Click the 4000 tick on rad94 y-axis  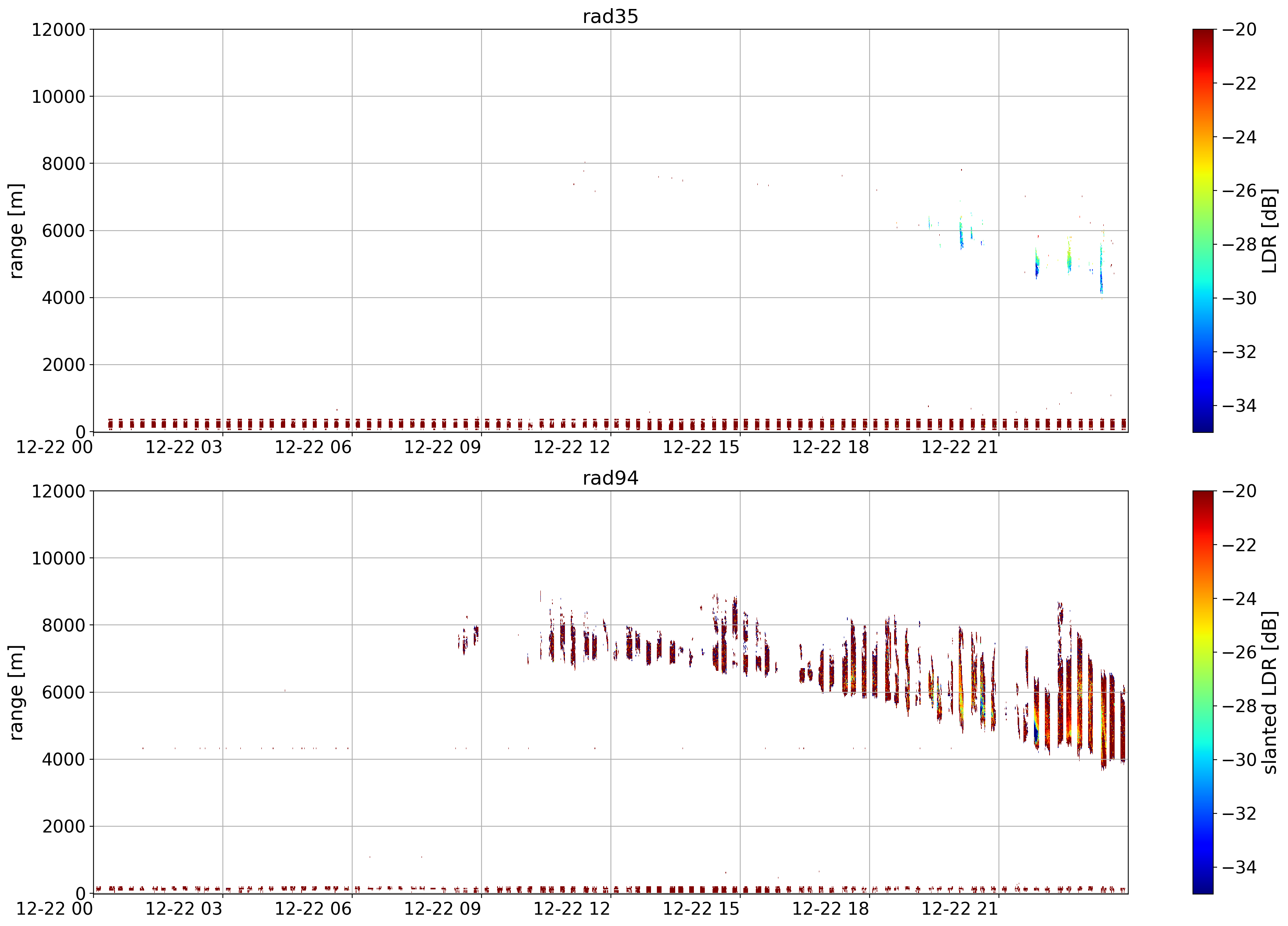tap(64, 759)
